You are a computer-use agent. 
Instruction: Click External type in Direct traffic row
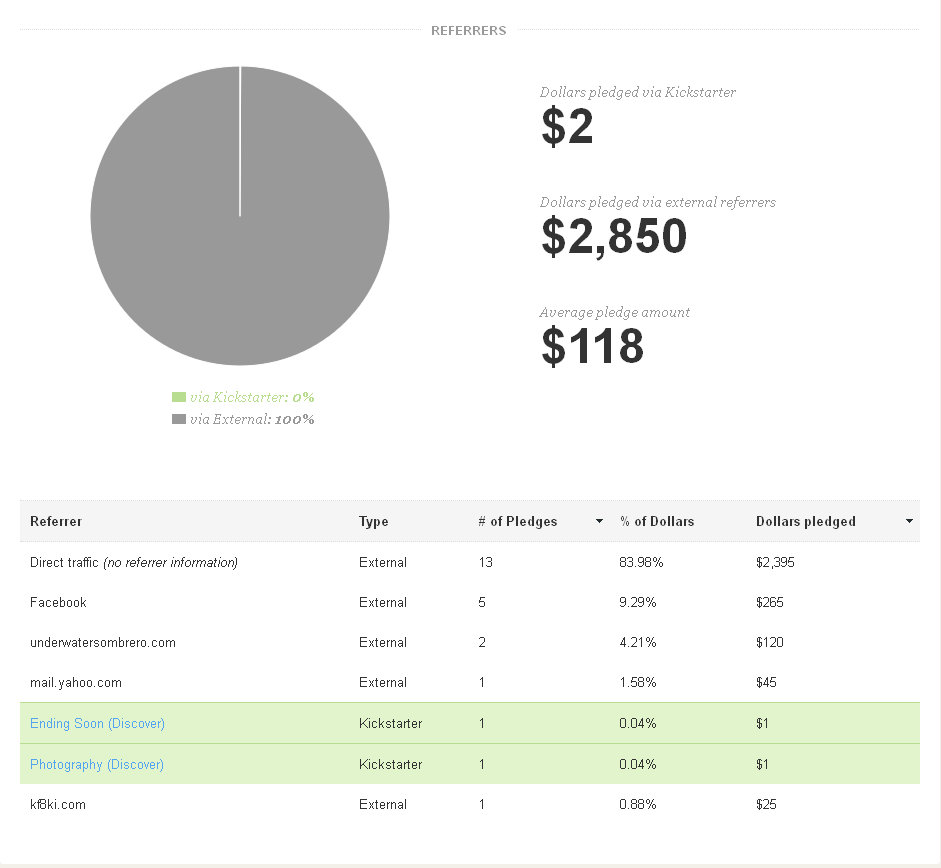point(383,562)
